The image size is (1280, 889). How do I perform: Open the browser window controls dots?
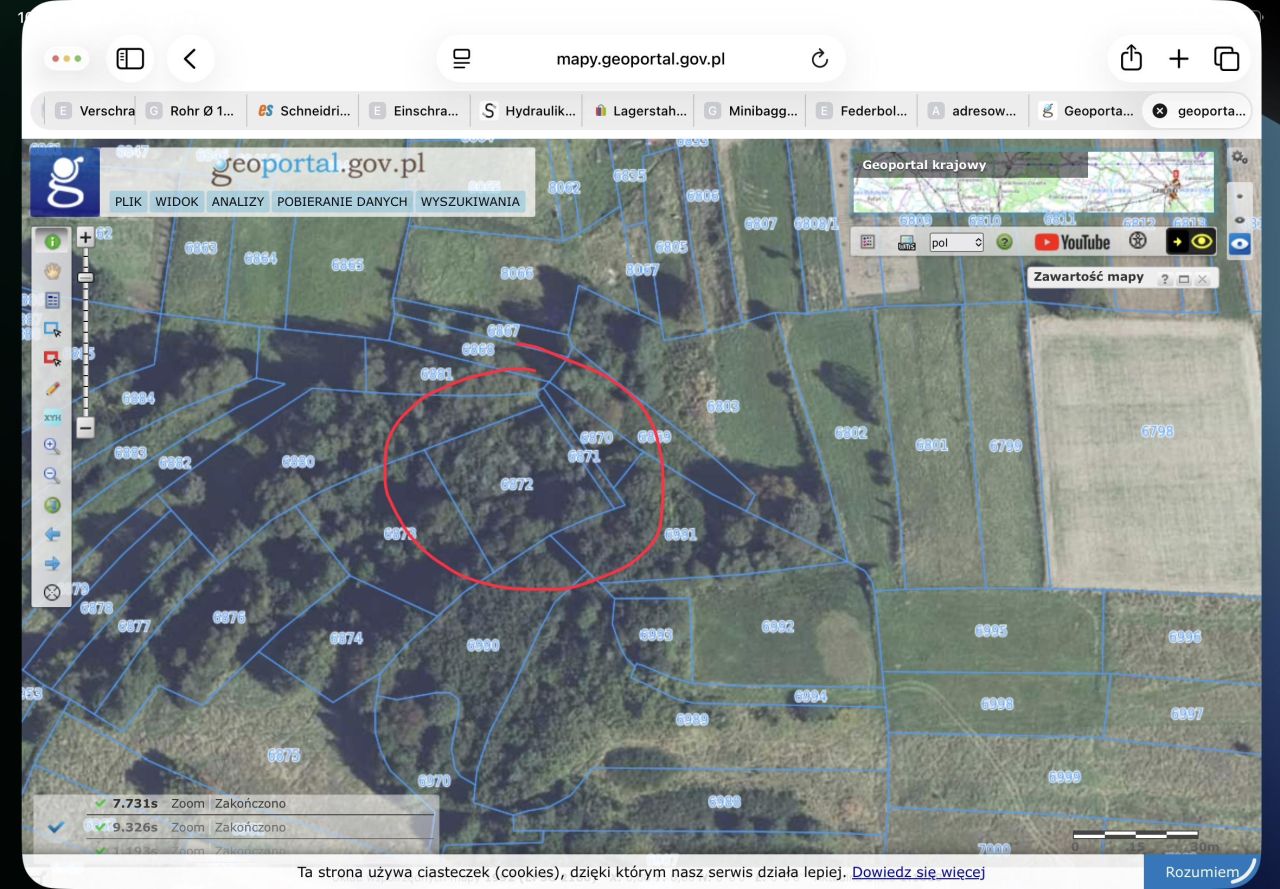point(66,59)
